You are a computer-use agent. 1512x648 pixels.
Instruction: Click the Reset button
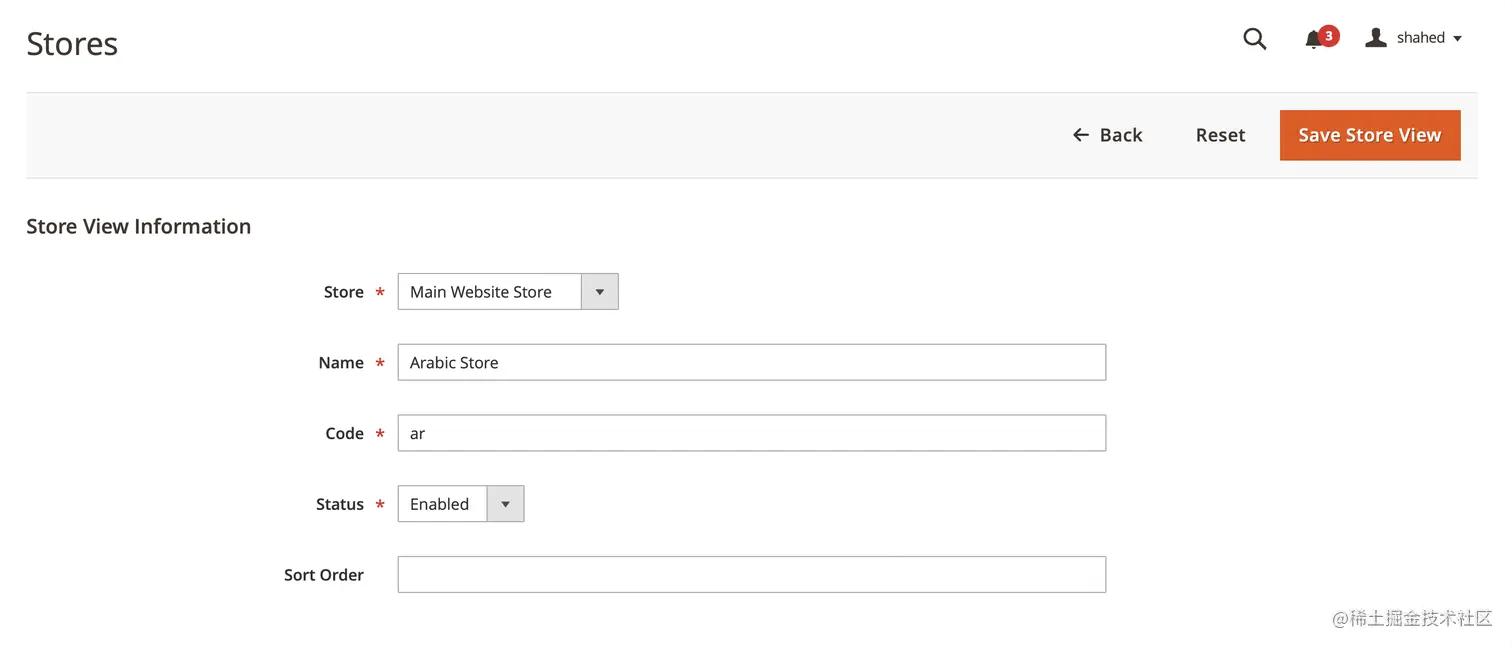(1220, 134)
